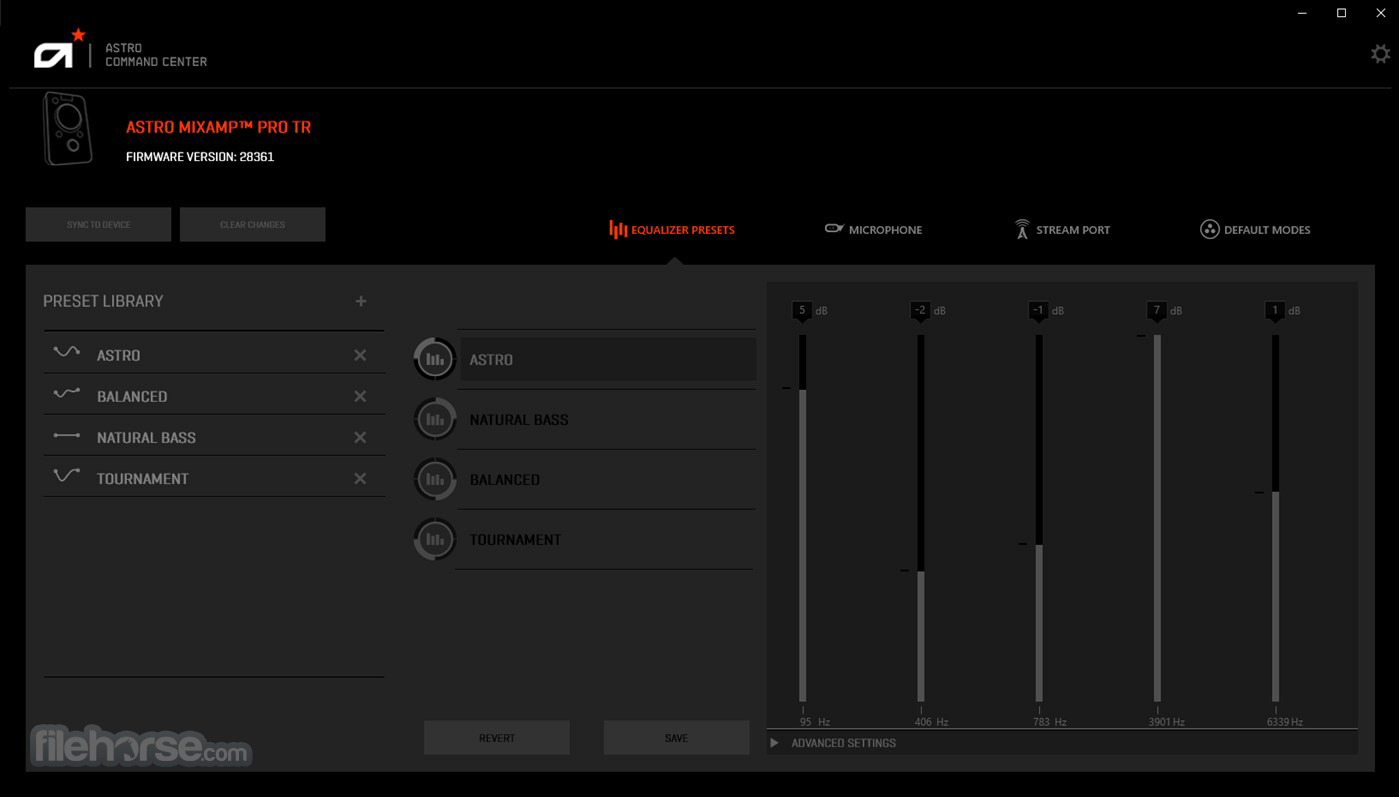Click the -2 dB value box
Viewport: 1399px width, 797px height.
point(920,311)
